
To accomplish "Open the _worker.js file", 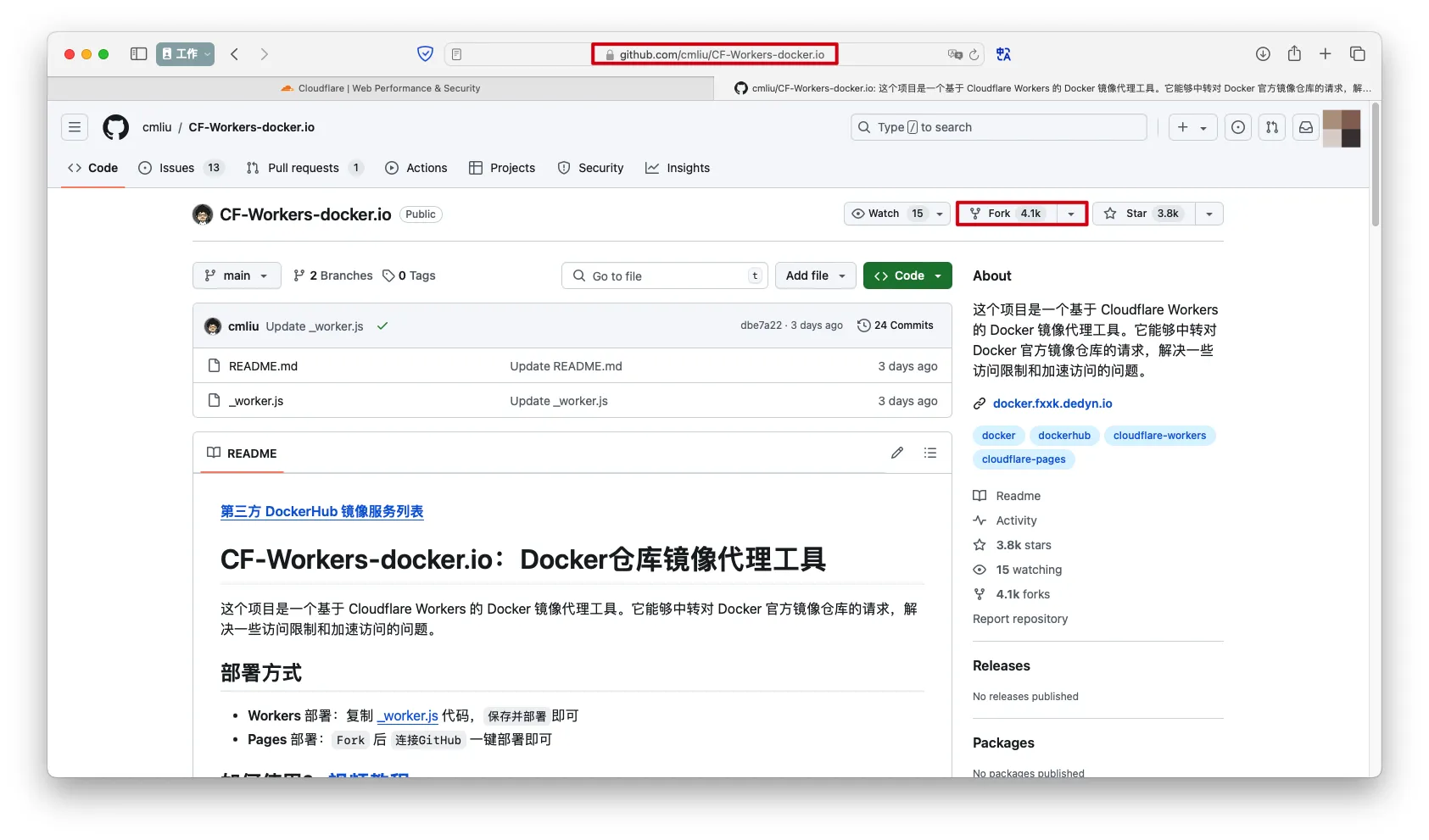I will tap(256, 401).
